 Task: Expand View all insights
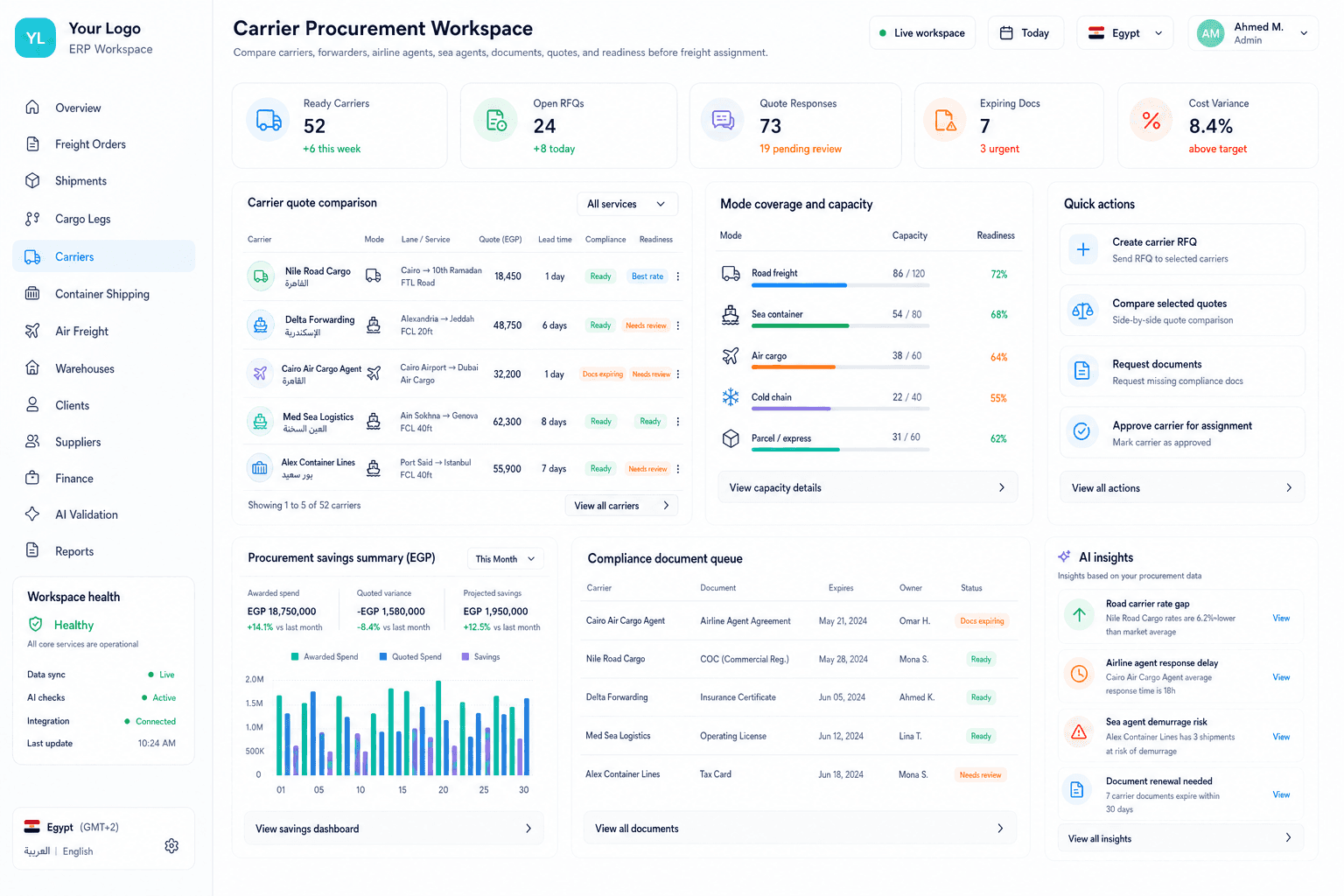pyautogui.click(x=1180, y=838)
